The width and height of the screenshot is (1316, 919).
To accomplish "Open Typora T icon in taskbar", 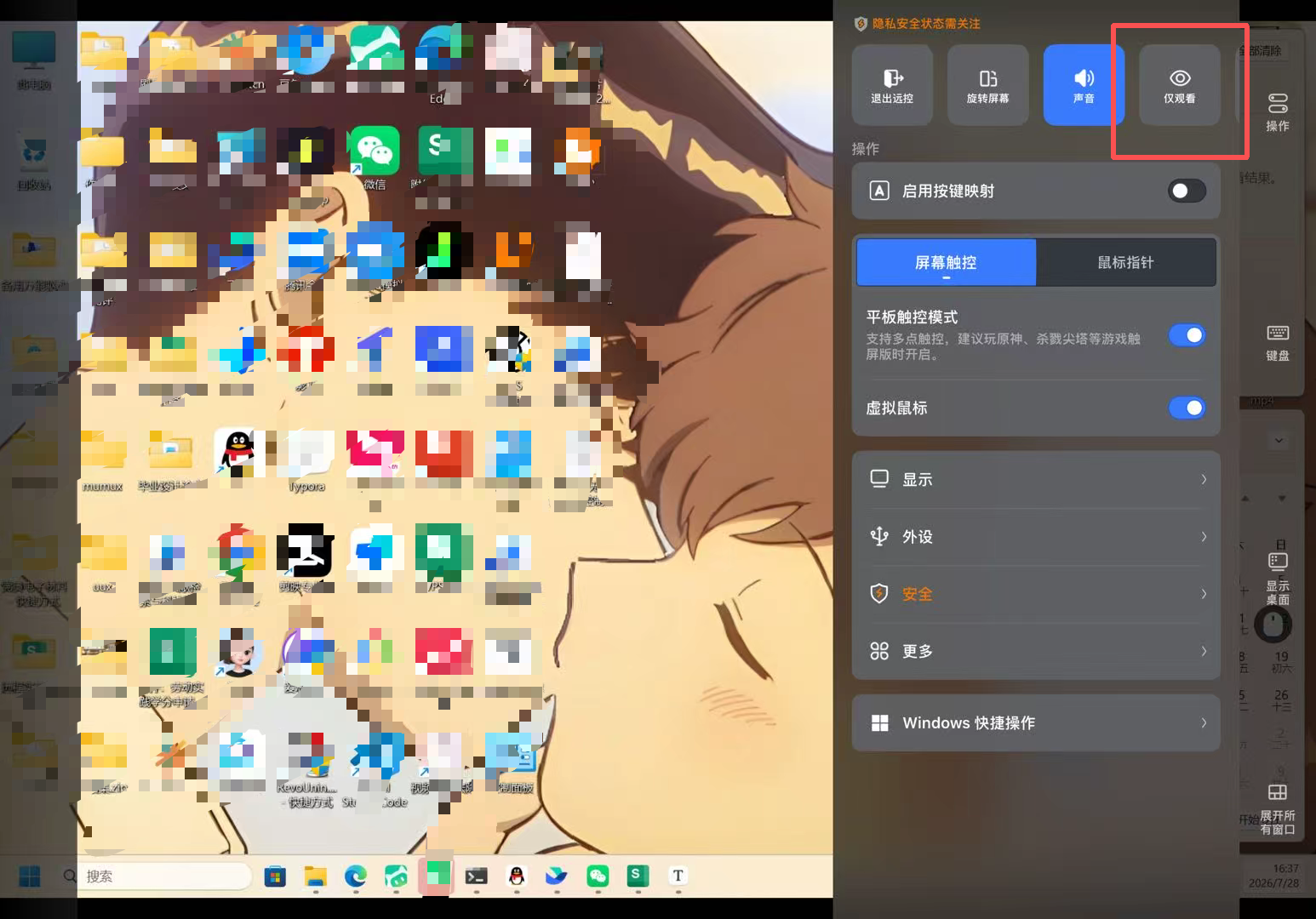I will [678, 876].
